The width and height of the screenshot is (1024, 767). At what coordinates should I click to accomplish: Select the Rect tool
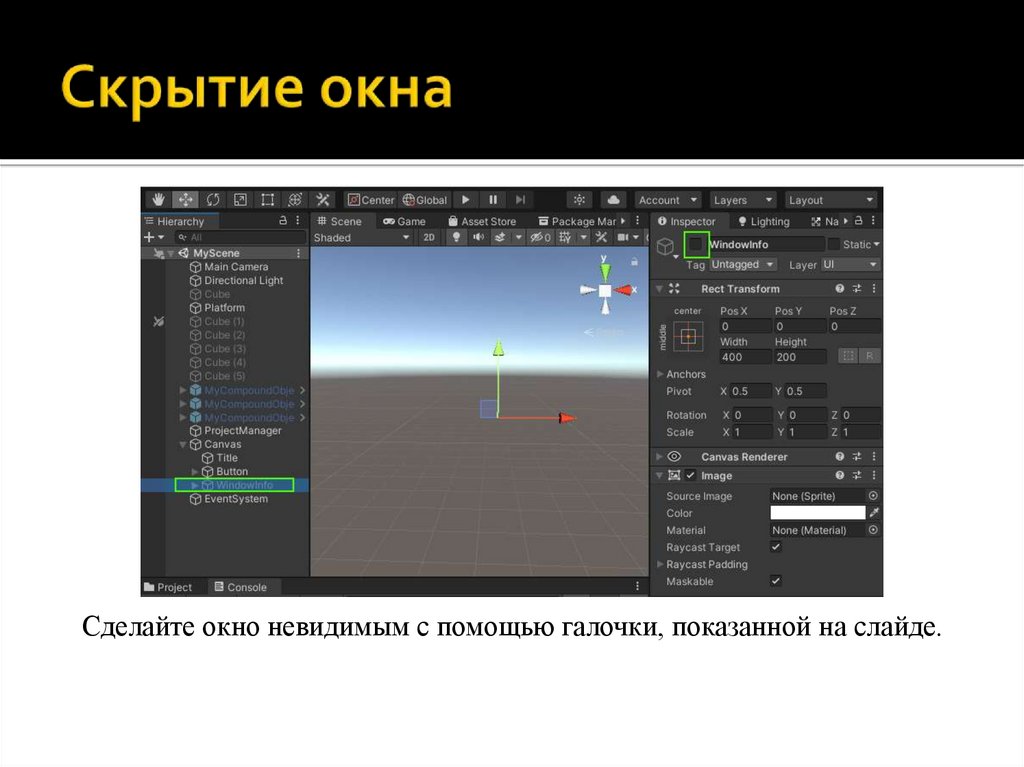[267, 200]
